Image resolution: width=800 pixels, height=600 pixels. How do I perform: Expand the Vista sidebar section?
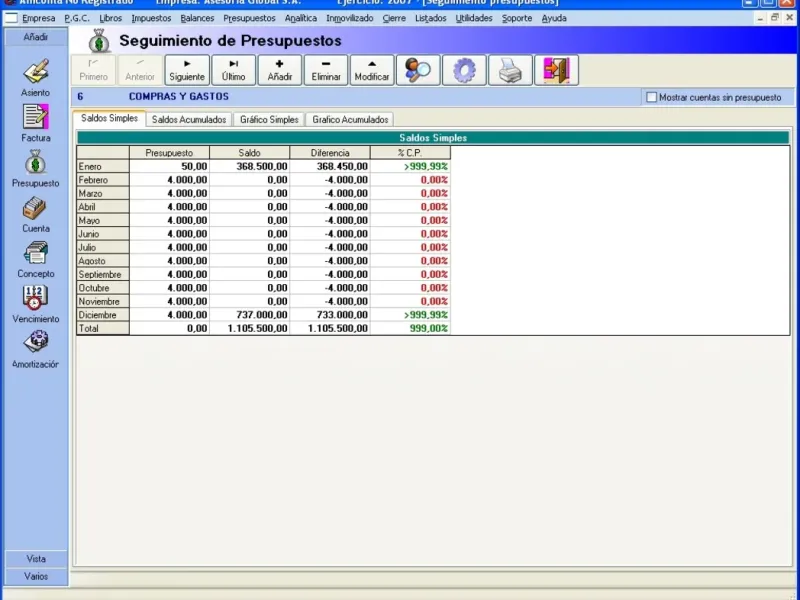(36, 559)
